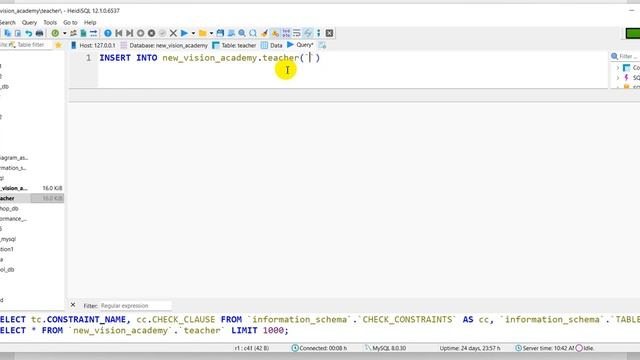This screenshot has width=640, height=360.
Task: Switch to the Table: teacher tab
Action: [x=234, y=45]
